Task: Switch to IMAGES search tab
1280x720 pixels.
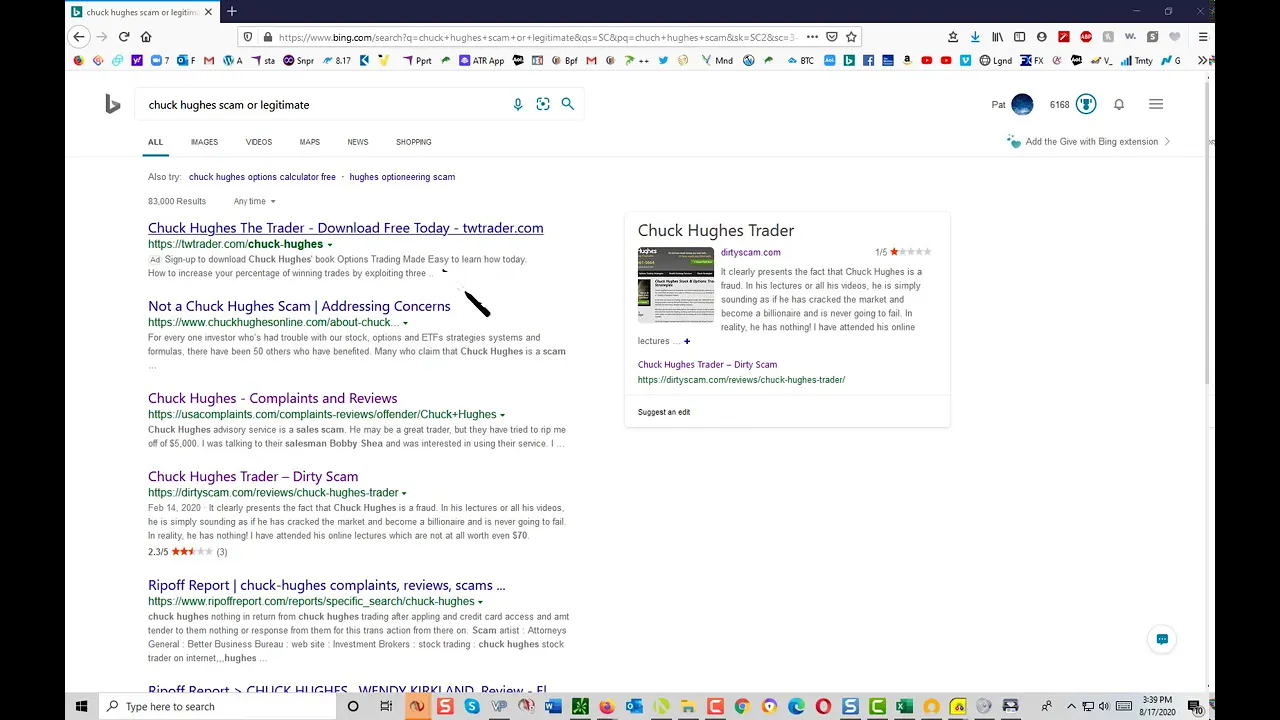Action: [204, 142]
